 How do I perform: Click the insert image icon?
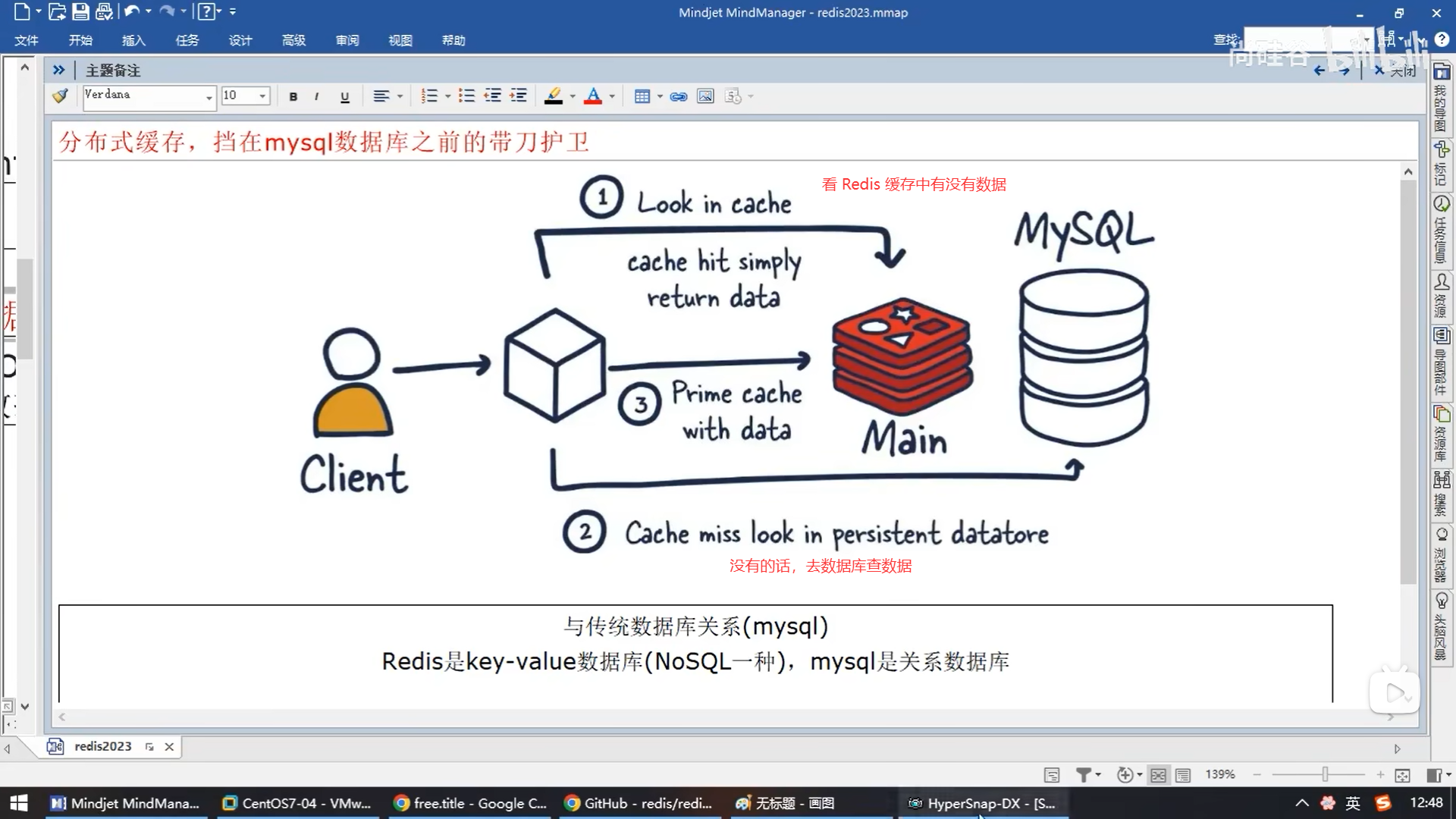(705, 96)
